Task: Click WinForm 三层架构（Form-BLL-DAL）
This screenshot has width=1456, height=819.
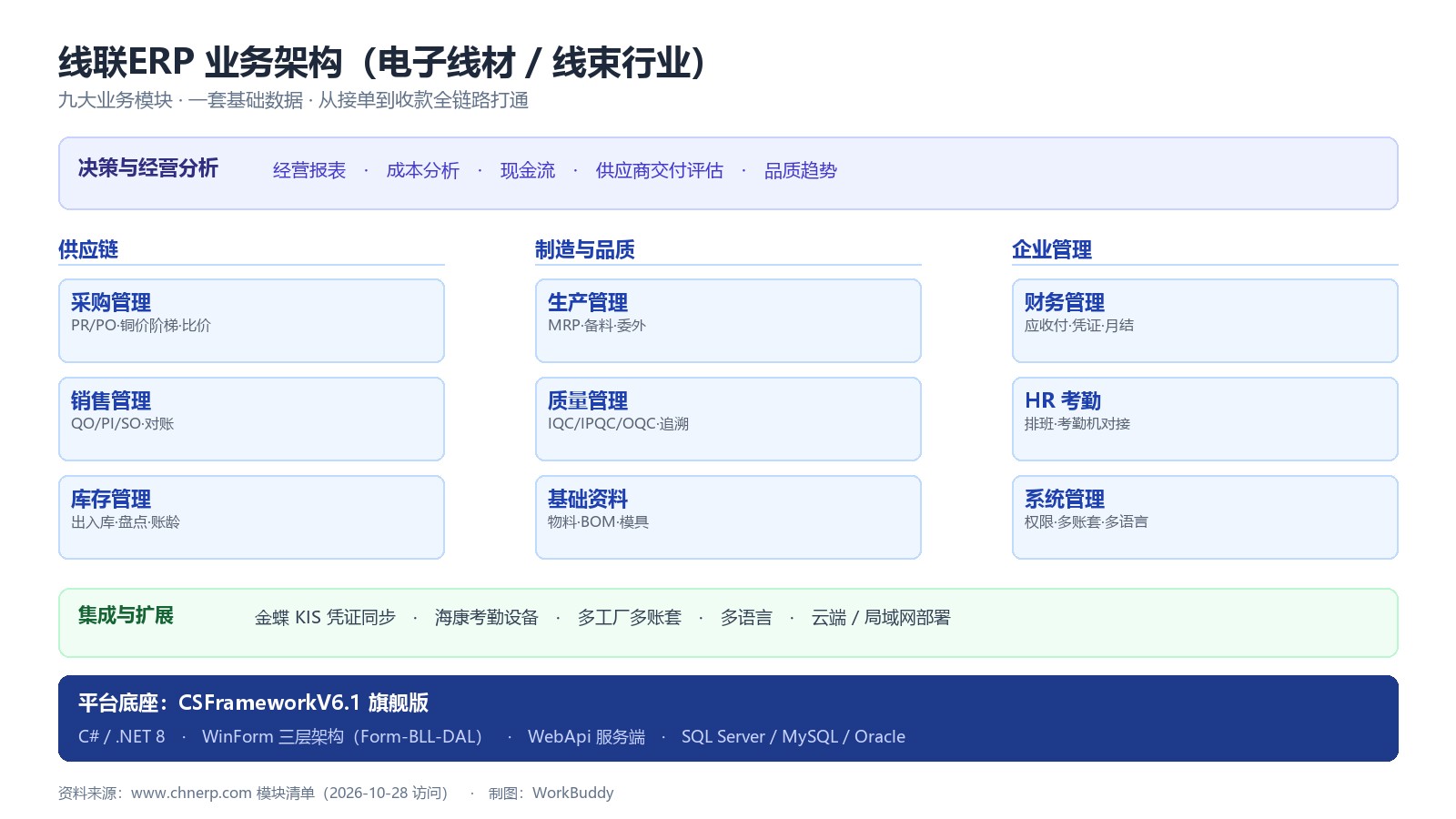Action: pyautogui.click(x=348, y=736)
